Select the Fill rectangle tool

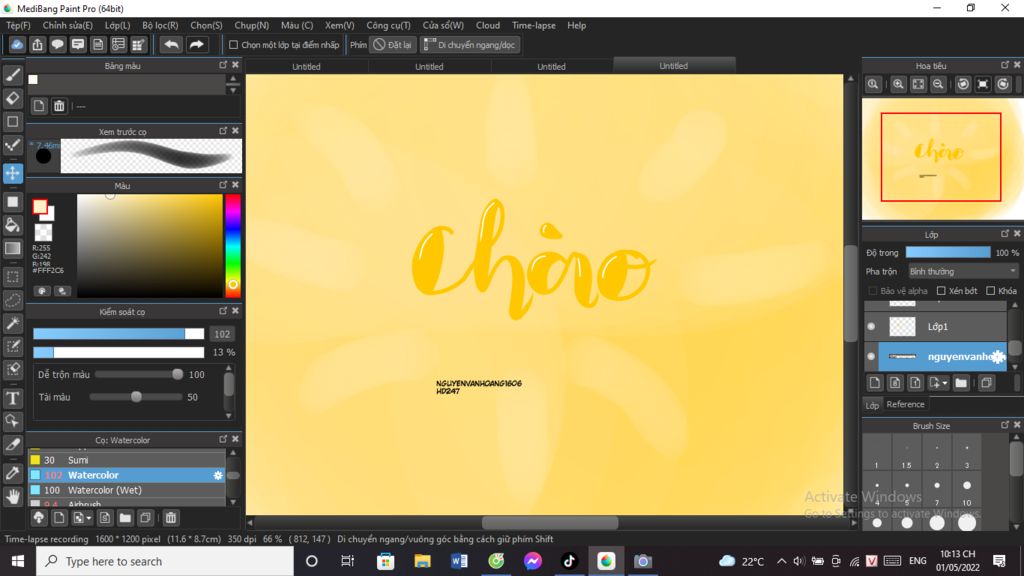coord(12,202)
